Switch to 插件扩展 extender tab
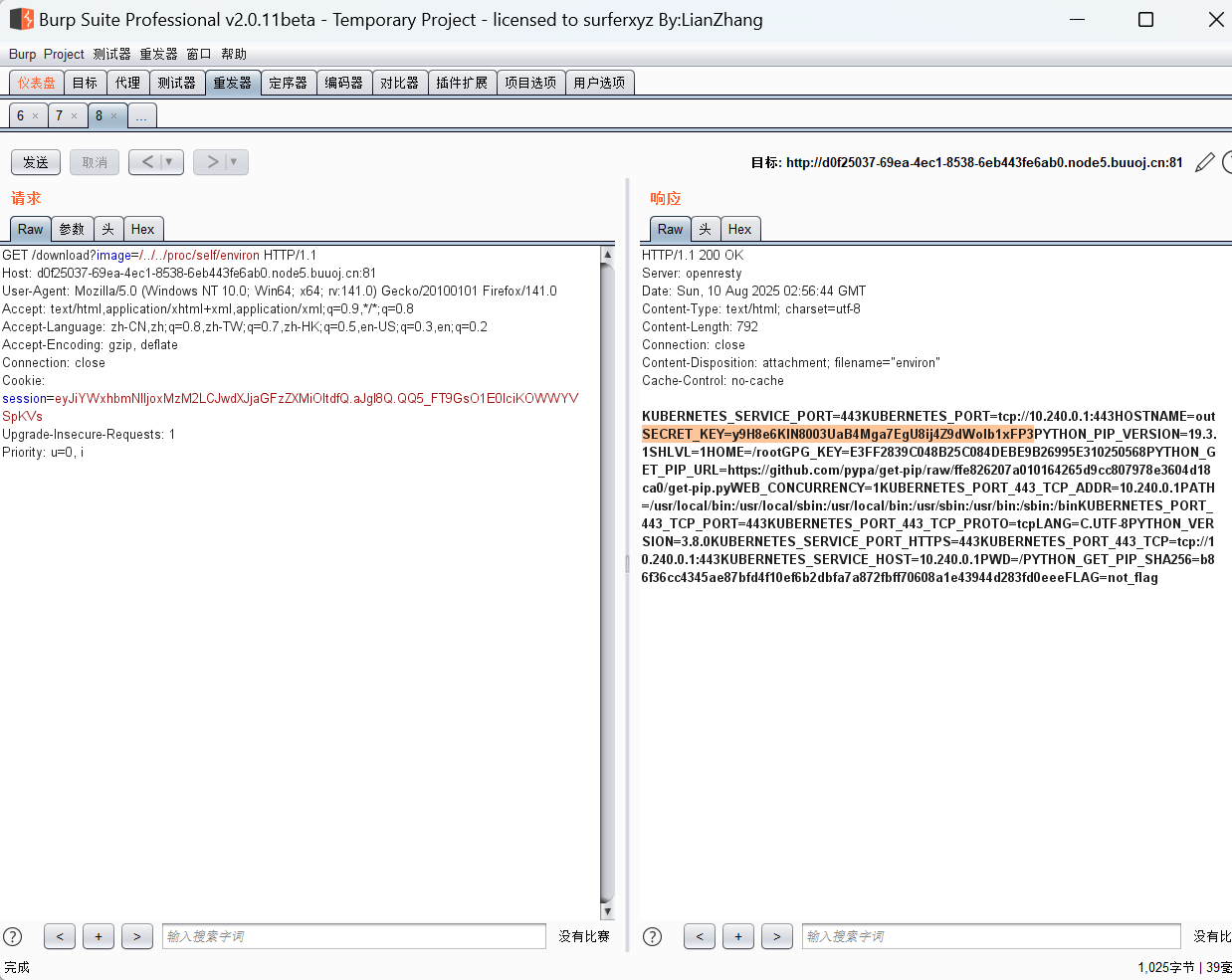Viewport: 1232px width, 980px height. 462,83
